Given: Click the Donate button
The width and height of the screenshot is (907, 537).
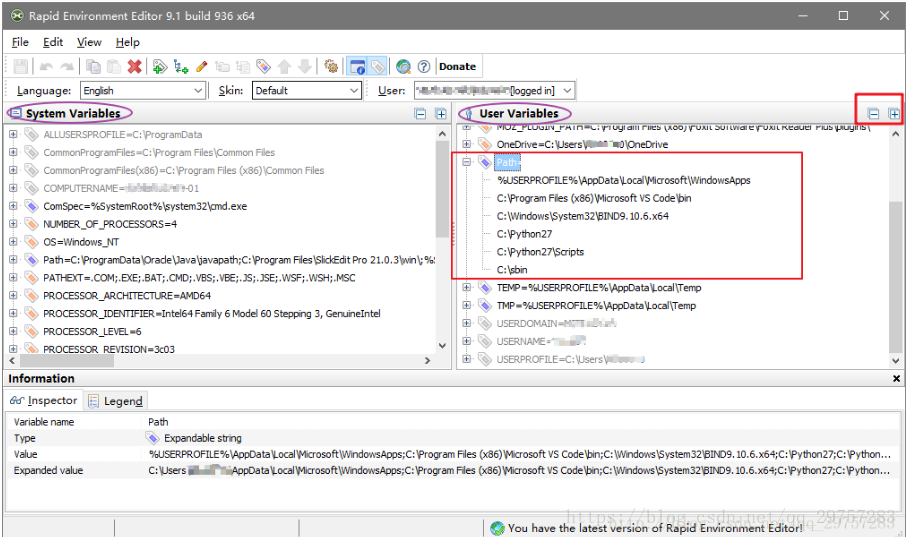Looking at the screenshot, I should [458, 67].
